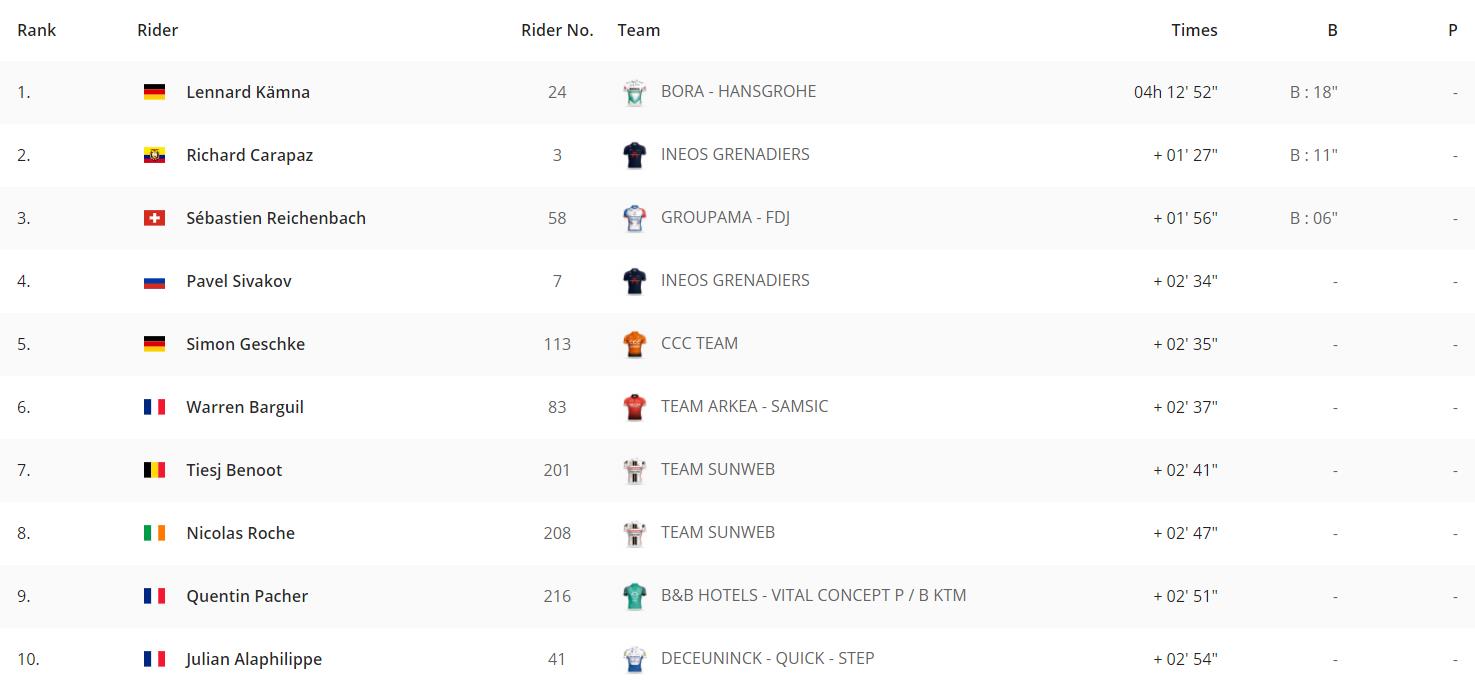Open INEOS GRENADIERS team for Richard Carapaz
Screen dimensions: 1475x700
click(735, 154)
